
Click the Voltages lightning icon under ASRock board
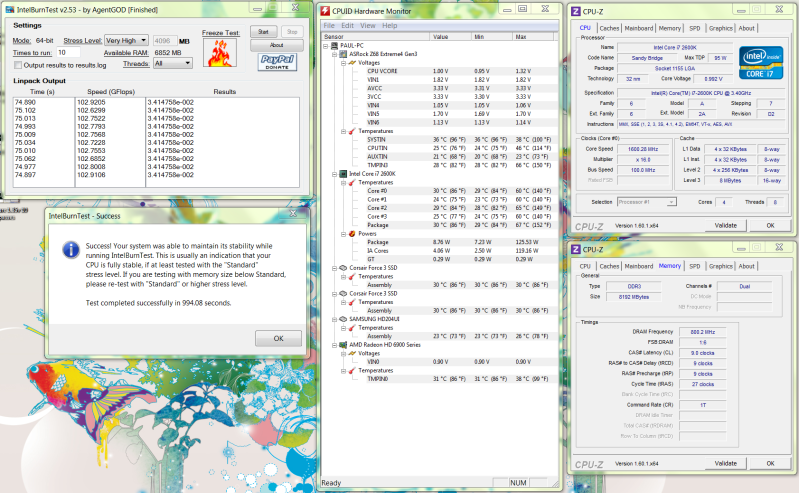click(352, 63)
